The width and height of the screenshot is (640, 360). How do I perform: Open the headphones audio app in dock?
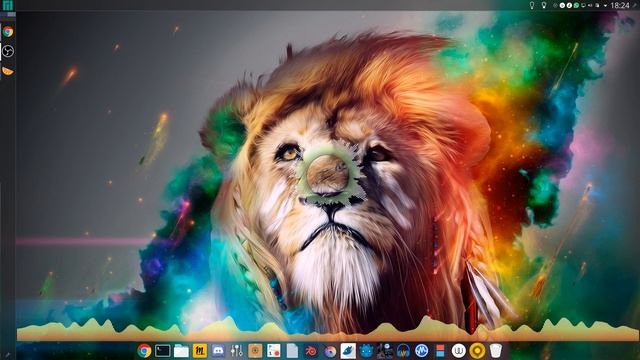click(x=403, y=351)
